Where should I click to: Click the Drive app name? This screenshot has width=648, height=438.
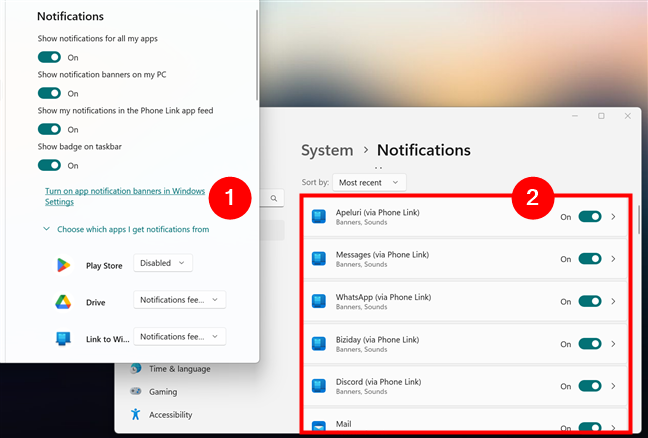[x=95, y=302]
